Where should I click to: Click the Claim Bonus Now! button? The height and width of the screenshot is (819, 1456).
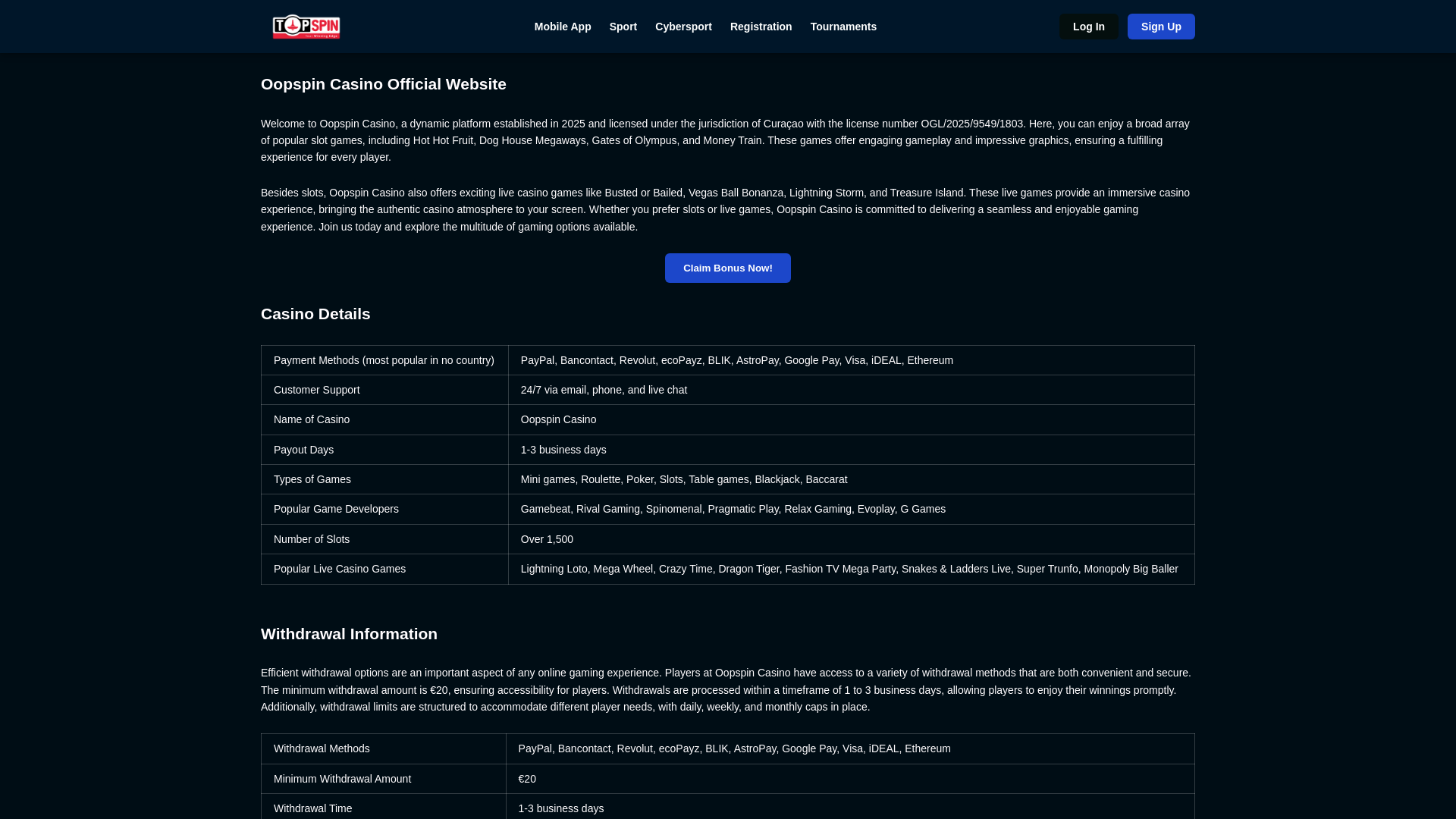[728, 268]
